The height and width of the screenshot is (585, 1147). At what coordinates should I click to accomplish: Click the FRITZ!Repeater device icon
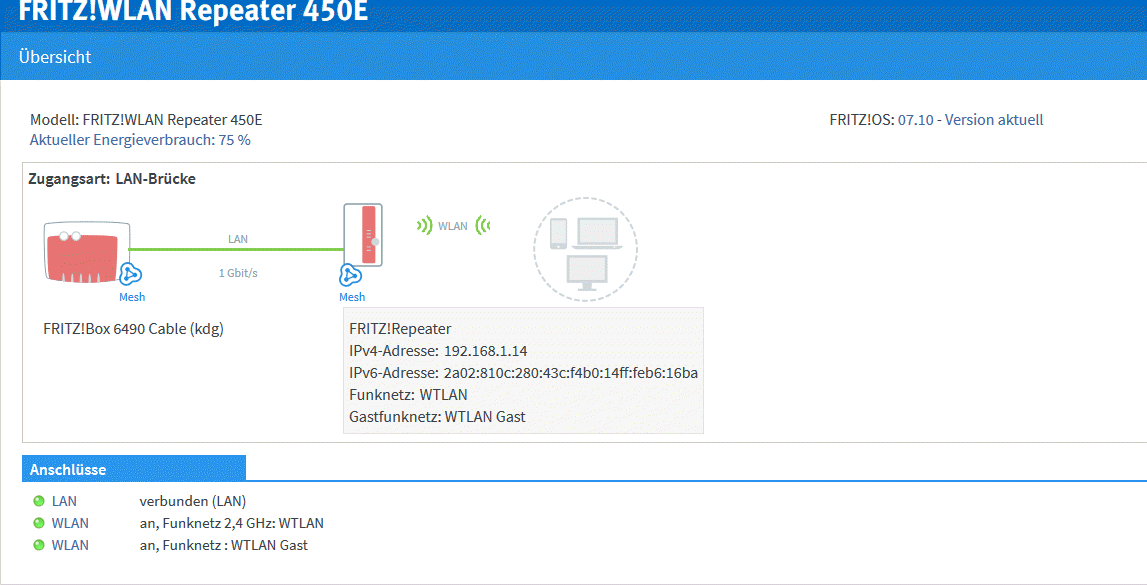point(363,234)
